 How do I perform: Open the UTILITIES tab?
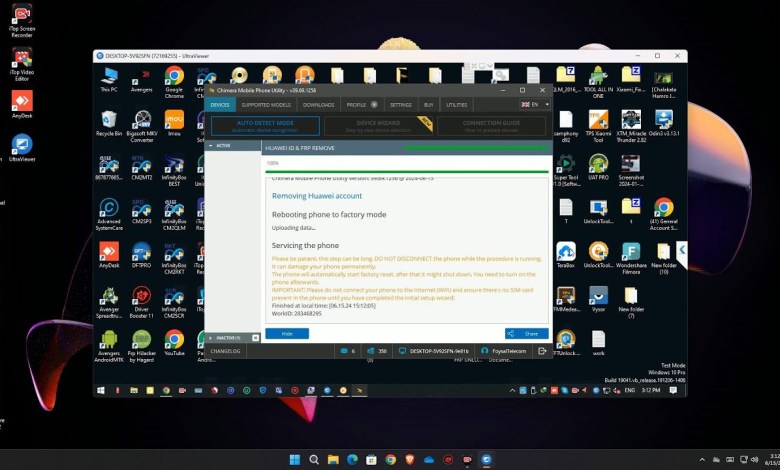(x=456, y=105)
